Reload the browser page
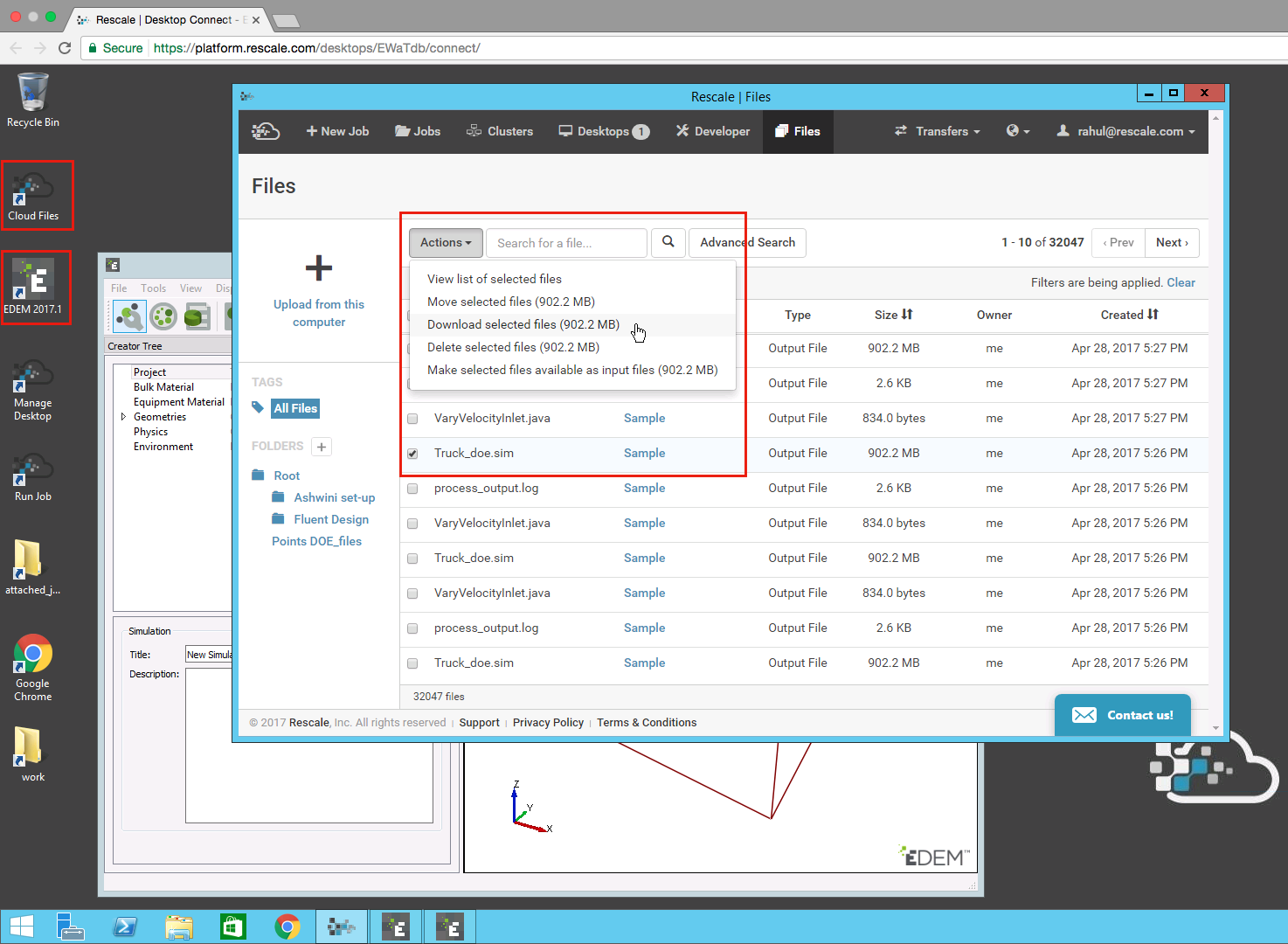This screenshot has height=944, width=1288. click(x=65, y=48)
